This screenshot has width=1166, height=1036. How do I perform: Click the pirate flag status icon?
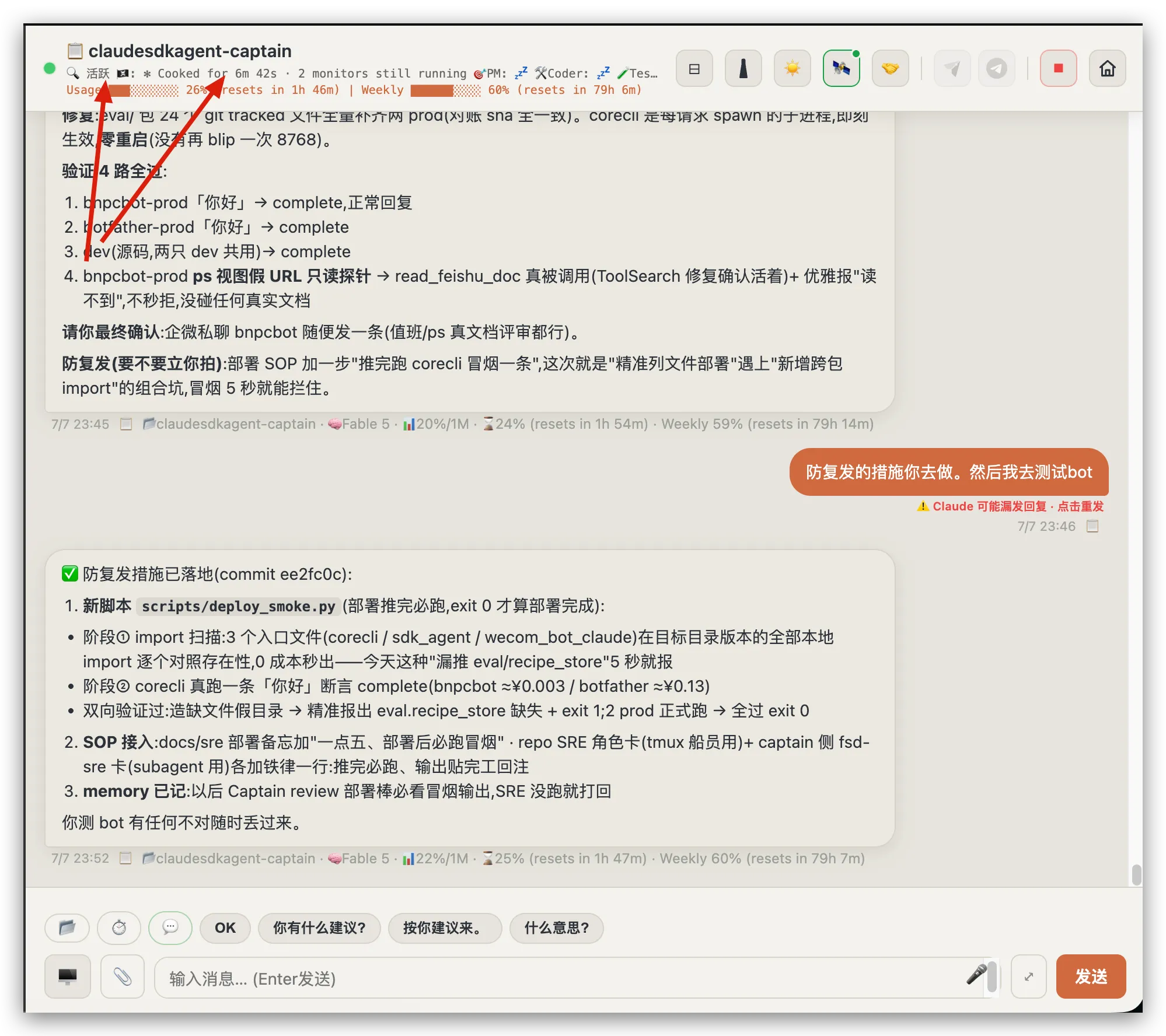pos(123,73)
